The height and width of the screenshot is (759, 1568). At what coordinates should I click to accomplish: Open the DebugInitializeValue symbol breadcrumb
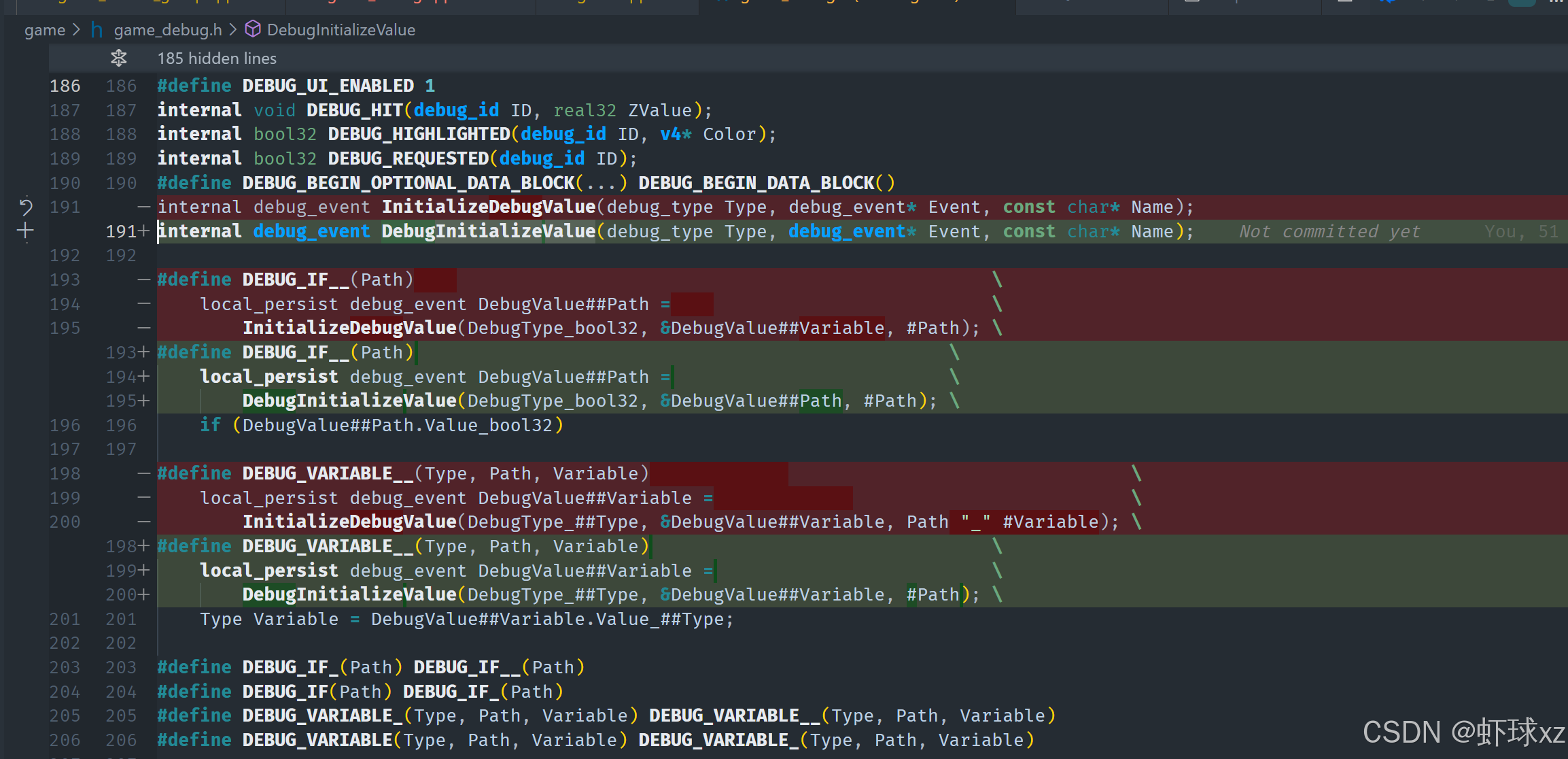coord(341,30)
